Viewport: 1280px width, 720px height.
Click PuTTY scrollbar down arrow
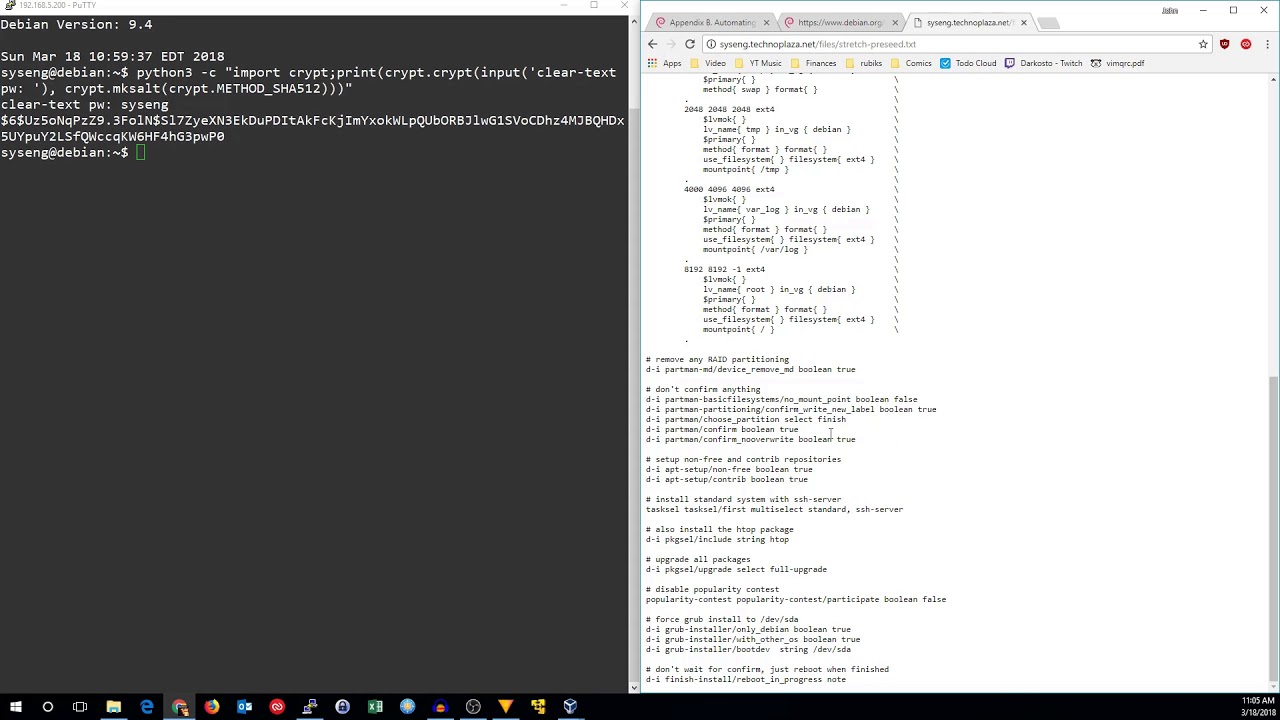[x=634, y=687]
